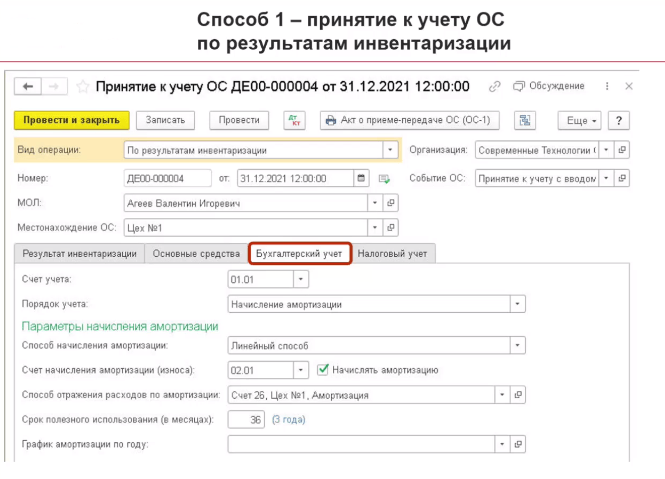Open calendar picker for document date
This screenshot has height=479, width=665.
361,178
